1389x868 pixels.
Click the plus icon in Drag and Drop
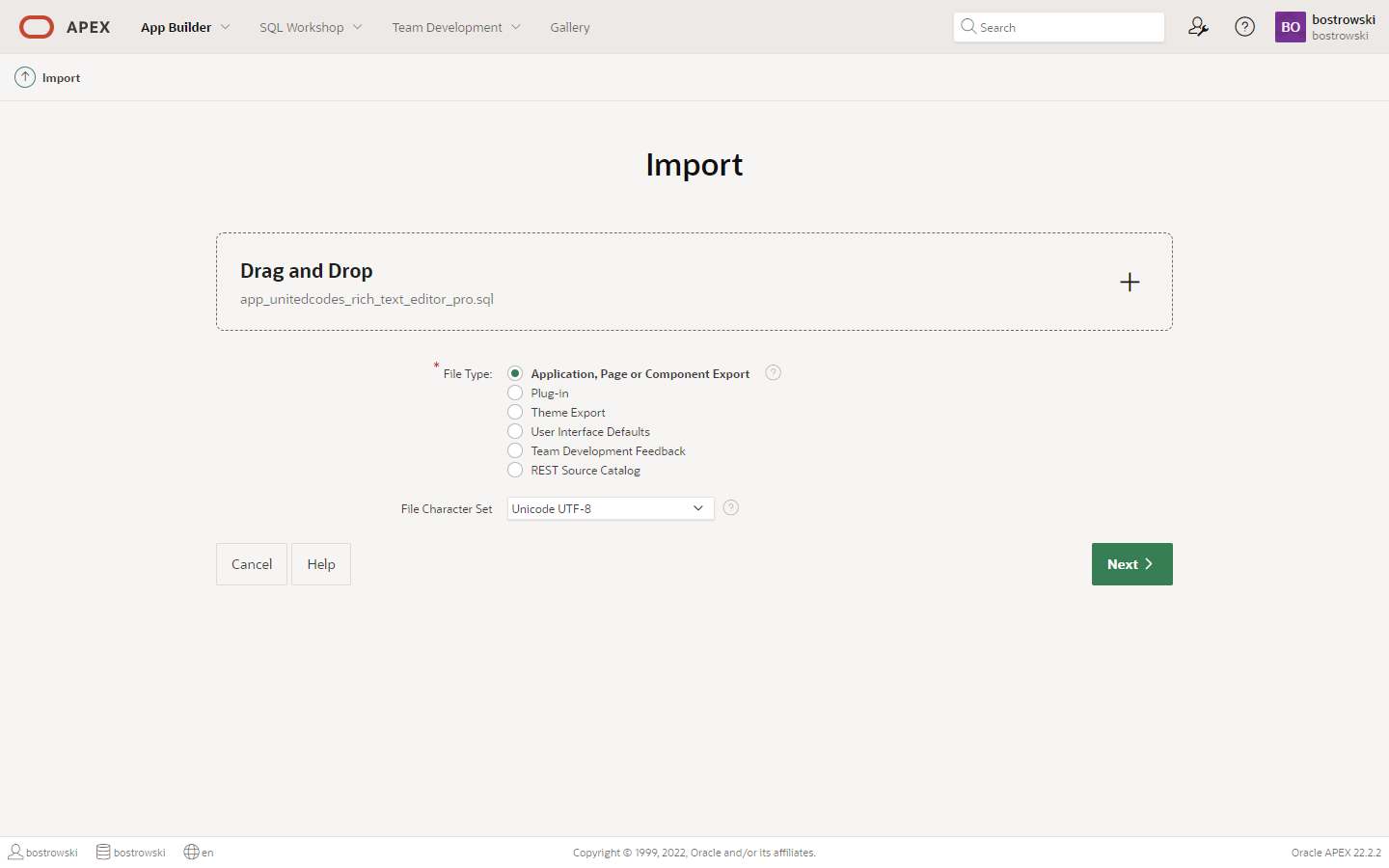(1130, 282)
